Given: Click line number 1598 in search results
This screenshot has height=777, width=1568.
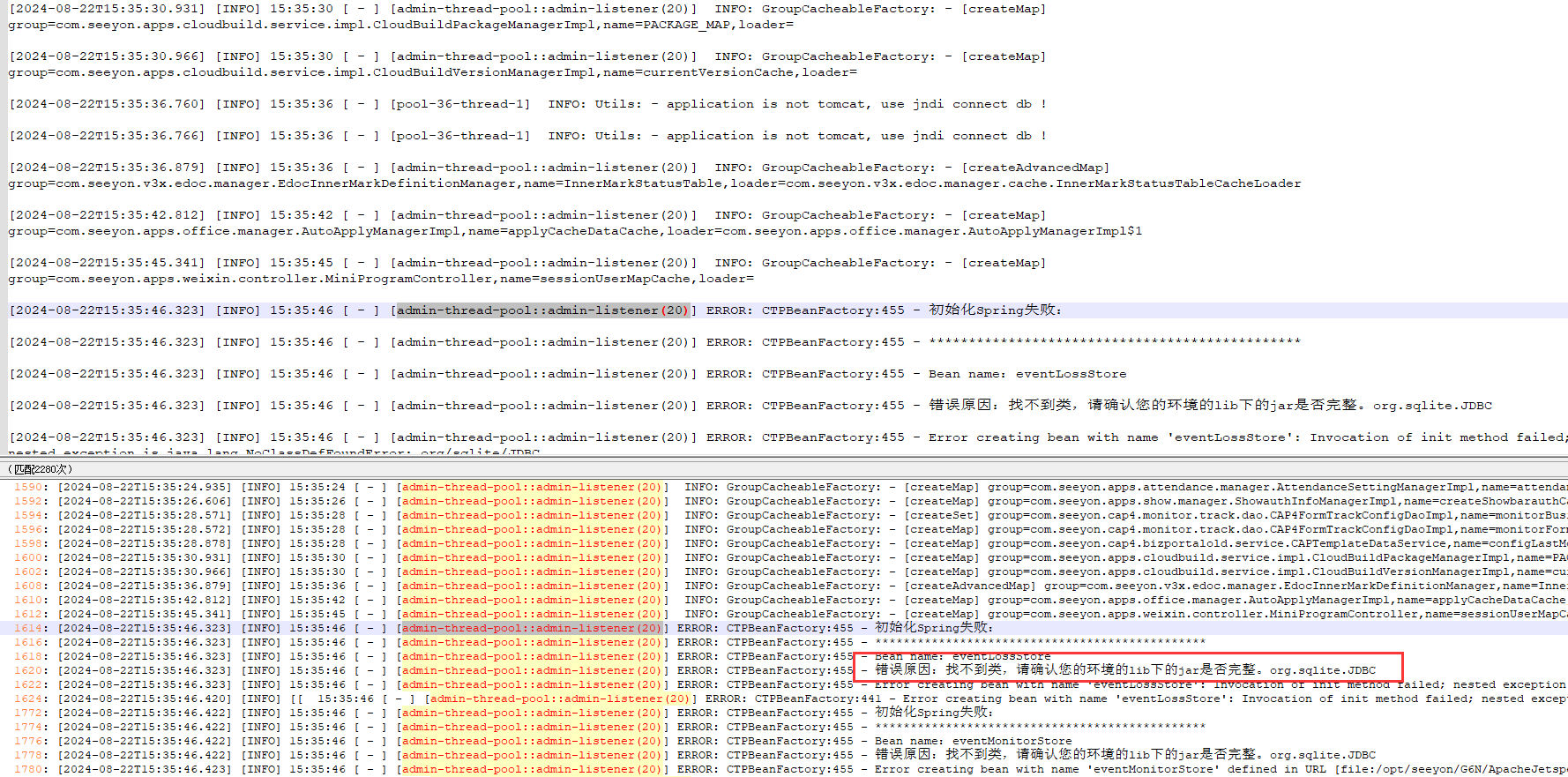Looking at the screenshot, I should click(x=29, y=543).
